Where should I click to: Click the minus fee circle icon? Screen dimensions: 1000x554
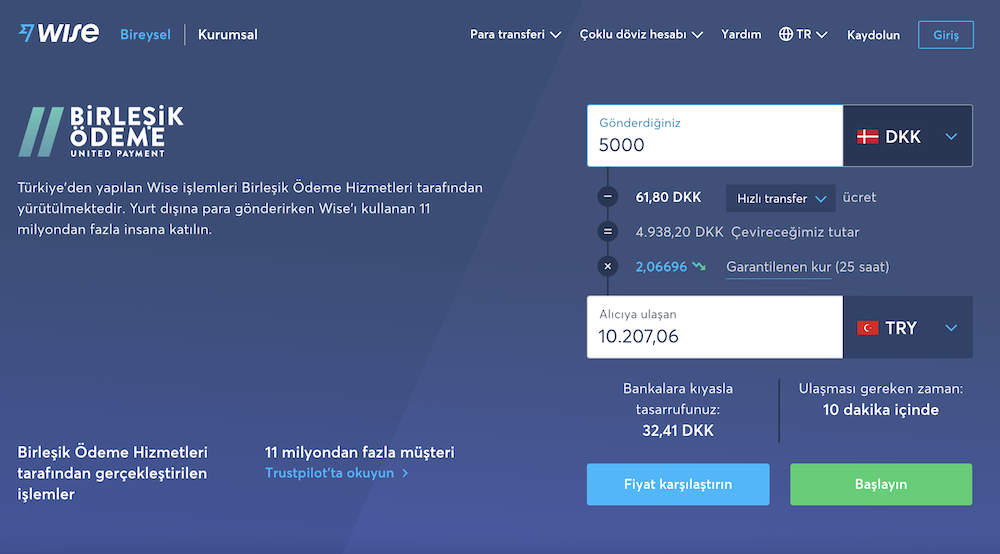[x=608, y=197]
